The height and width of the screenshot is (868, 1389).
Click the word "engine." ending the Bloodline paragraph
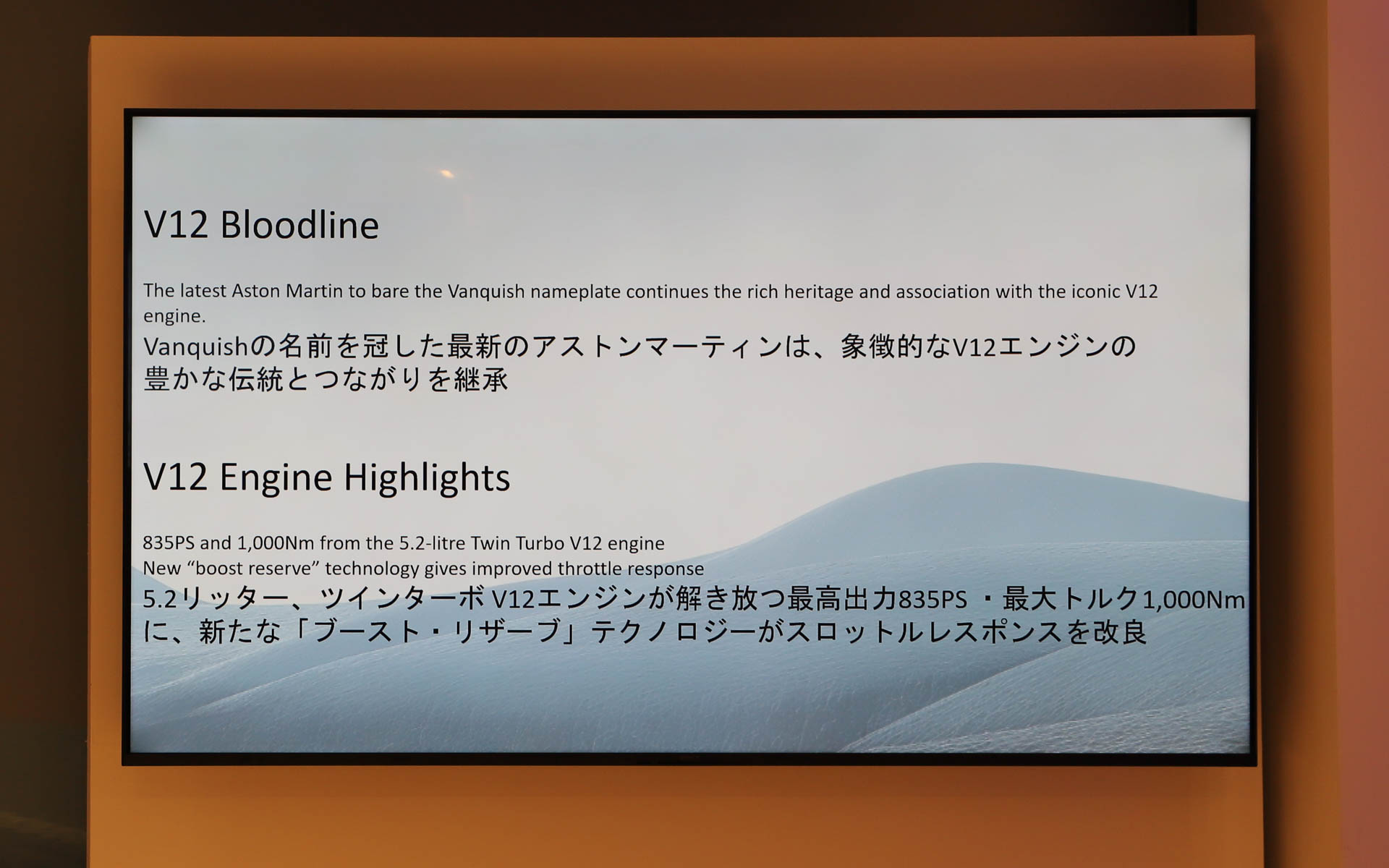174,316
